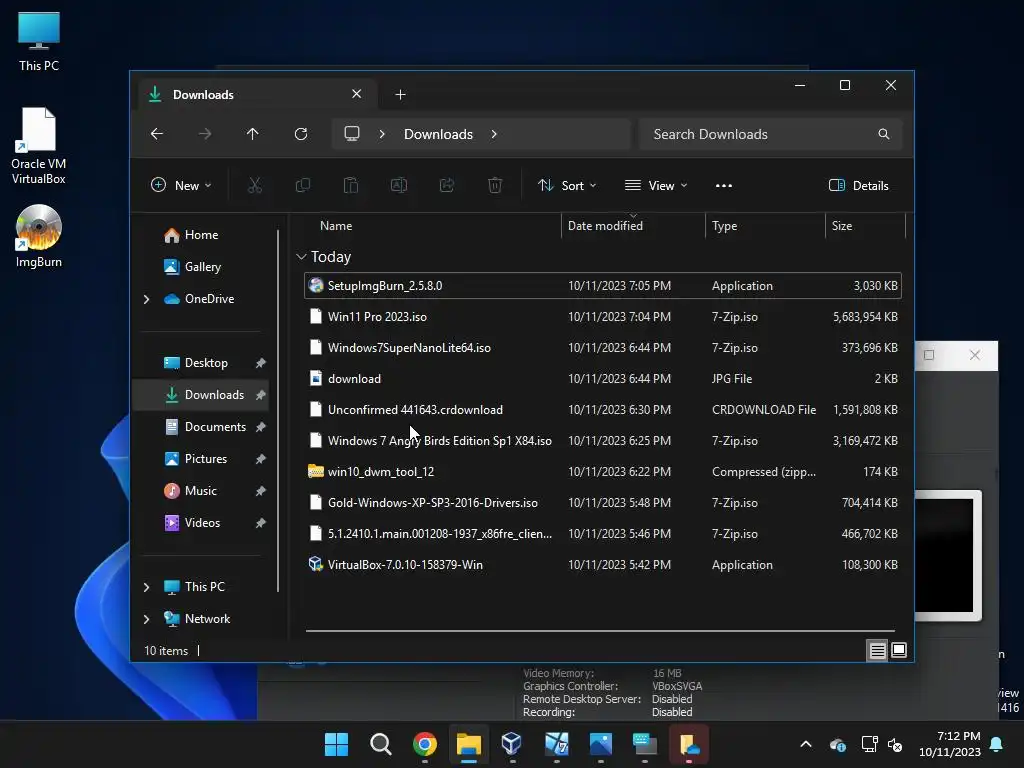Screen dimensions: 1024x768
Task: Click the Rename icon in toolbar
Action: click(399, 185)
